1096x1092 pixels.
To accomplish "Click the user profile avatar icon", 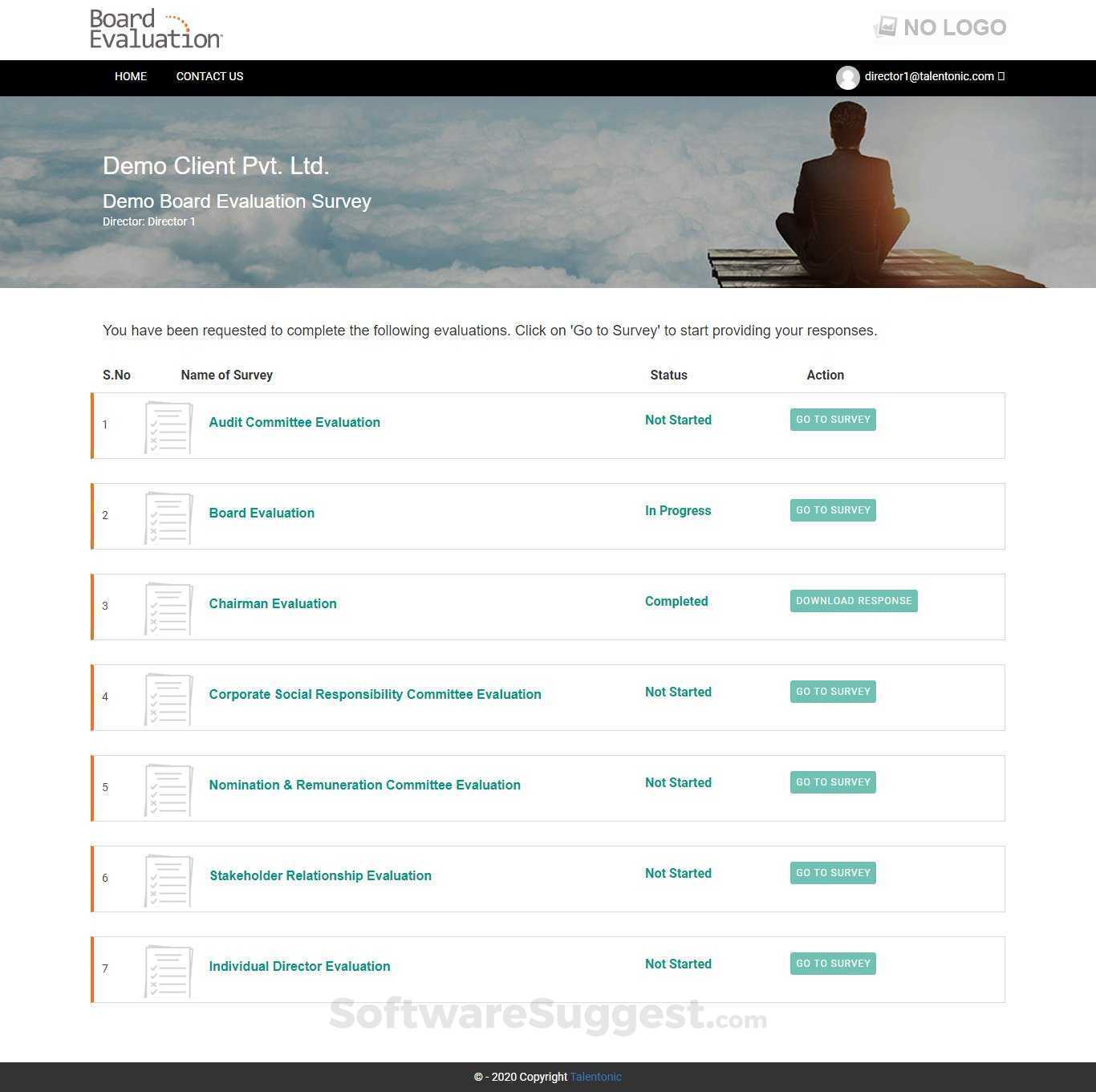I will click(x=848, y=78).
